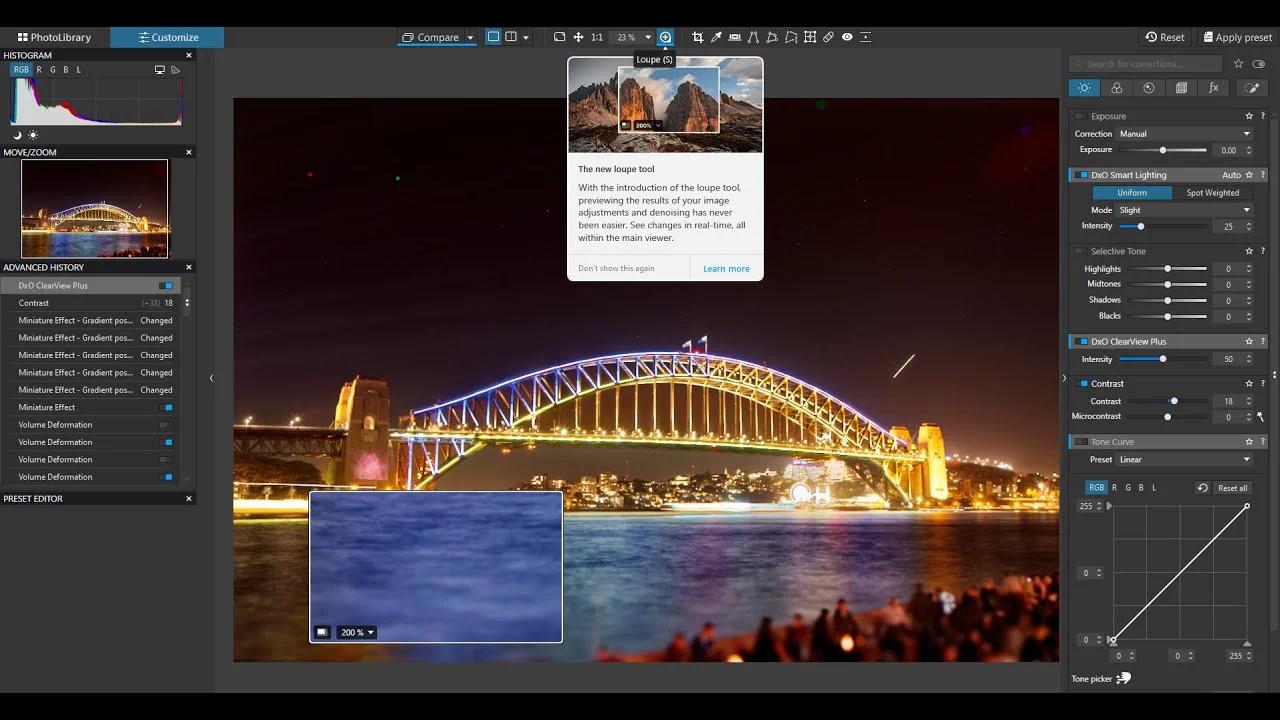Open the loupe 200% zoom dropdown
The image size is (1280, 720).
pyautogui.click(x=357, y=632)
